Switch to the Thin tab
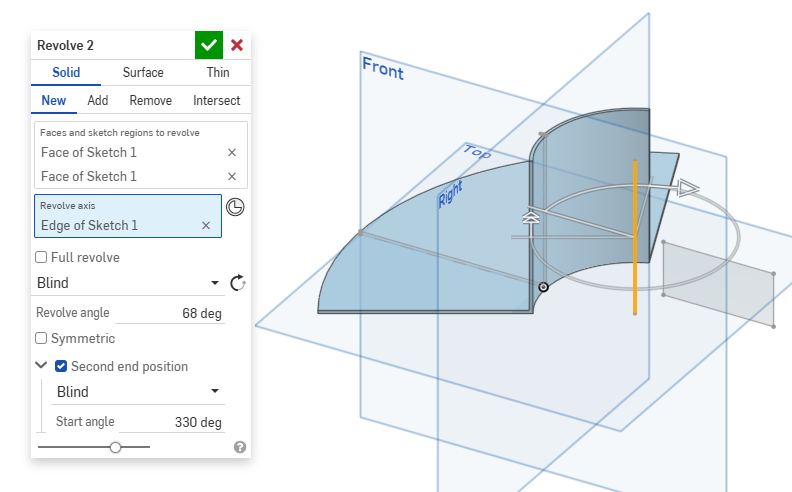The width and height of the screenshot is (792, 492). 217,72
